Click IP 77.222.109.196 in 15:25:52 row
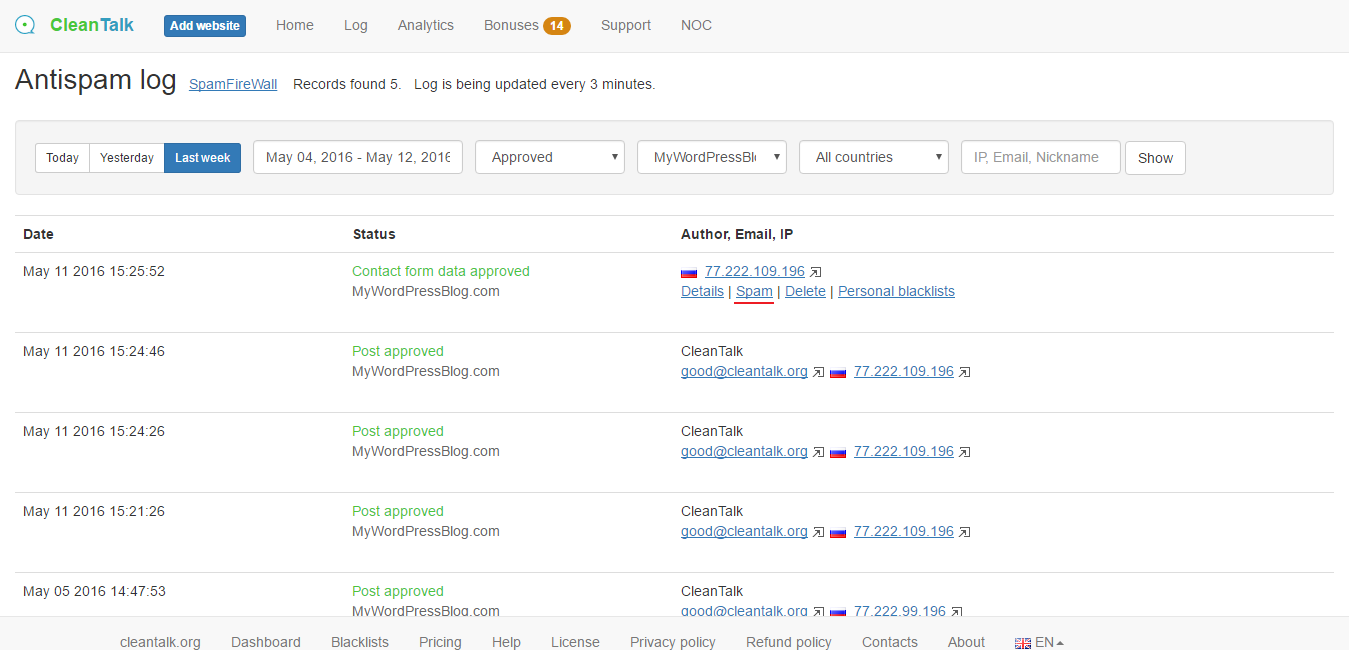The height and width of the screenshot is (650, 1349). point(755,271)
